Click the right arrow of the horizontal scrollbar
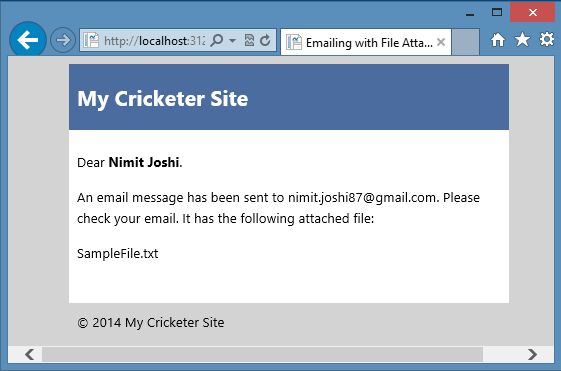Image resolution: width=561 pixels, height=371 pixels. tap(532, 354)
